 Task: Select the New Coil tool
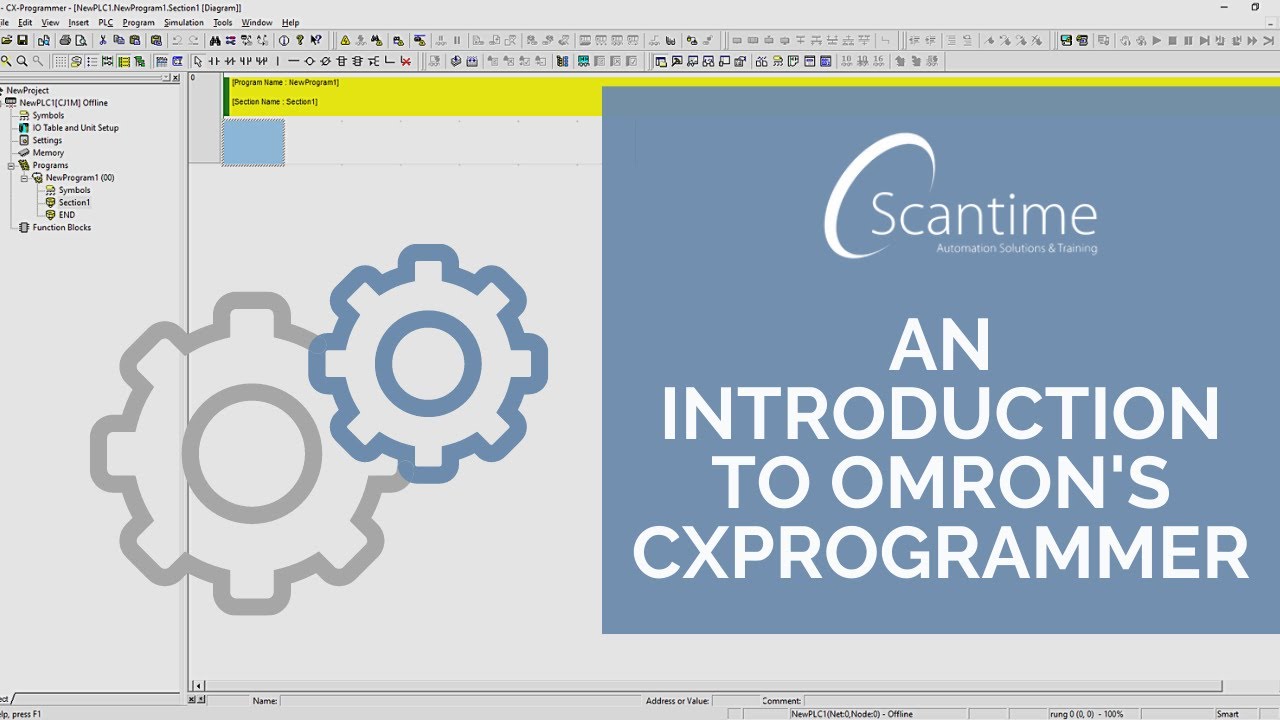tap(309, 61)
